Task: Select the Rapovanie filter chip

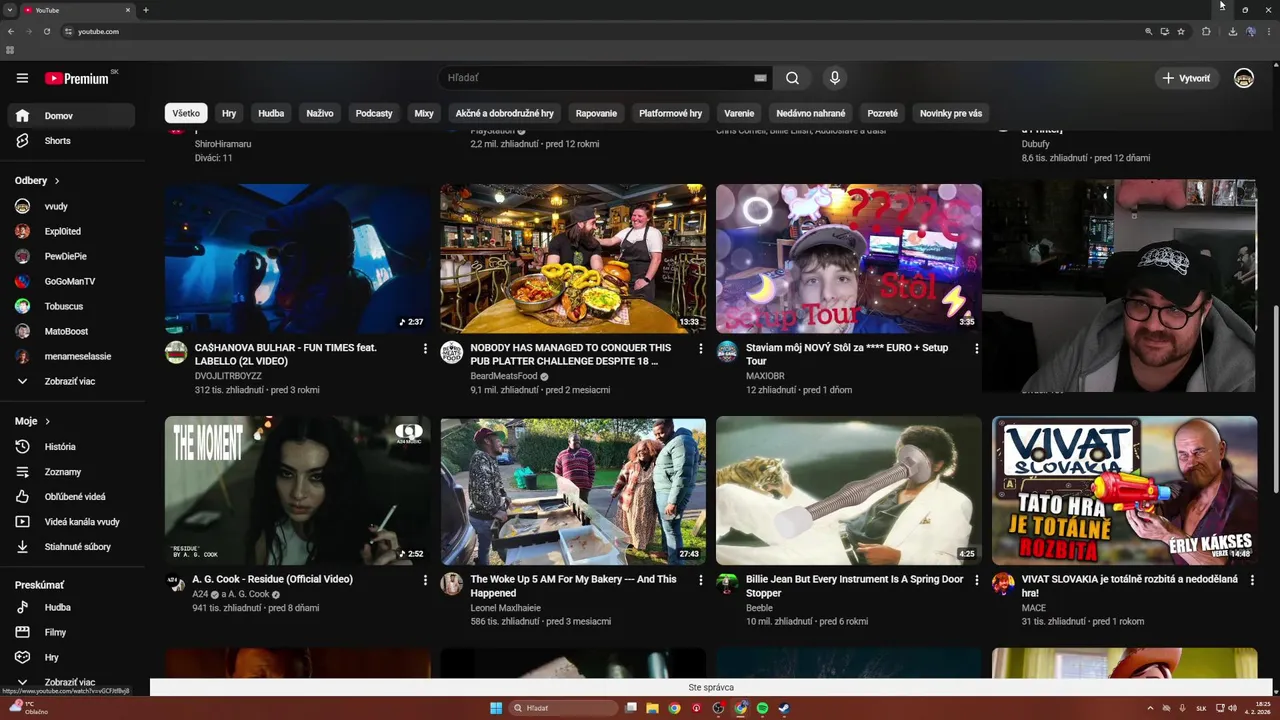Action: [596, 114]
